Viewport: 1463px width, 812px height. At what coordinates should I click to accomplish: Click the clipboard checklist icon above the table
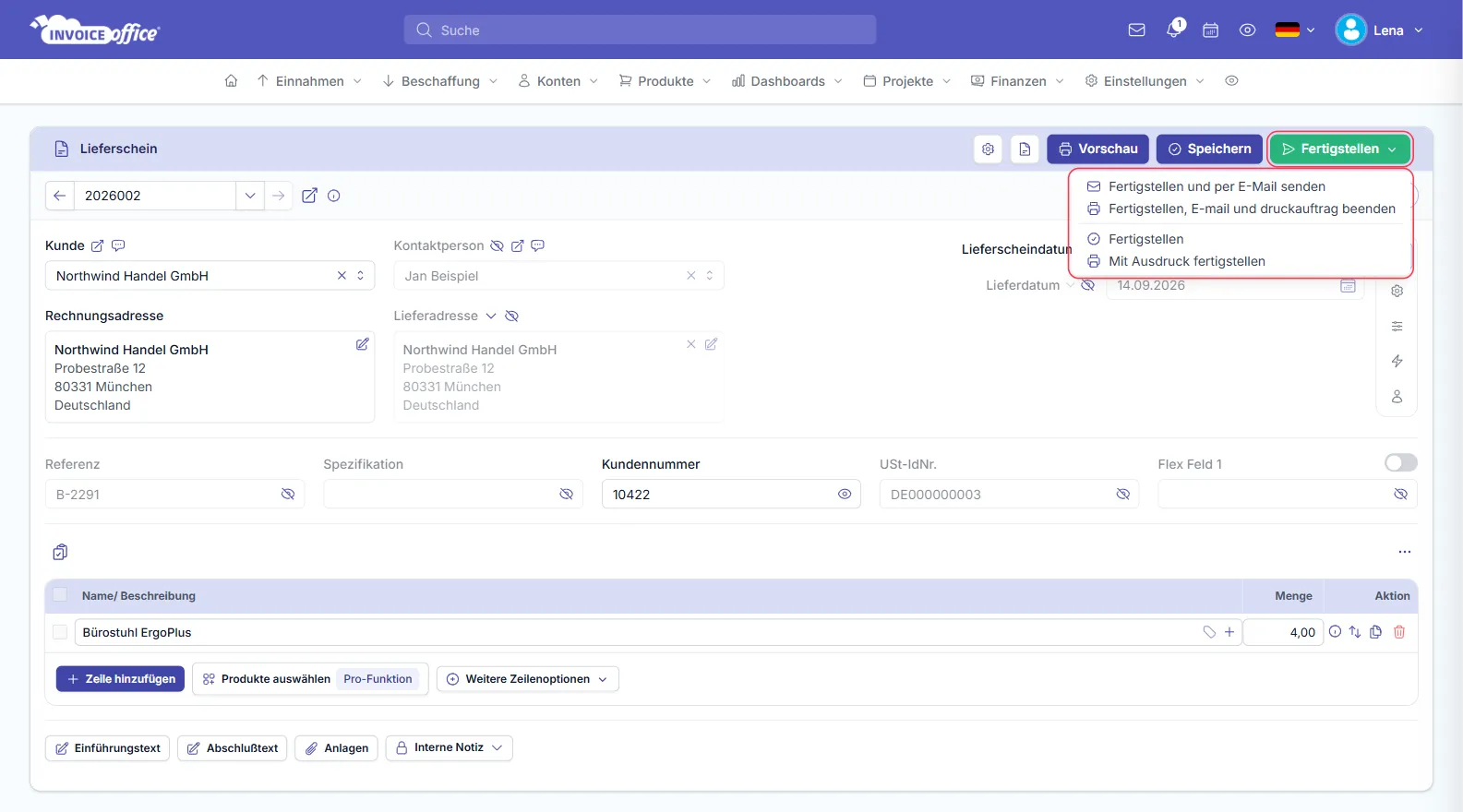[60, 552]
